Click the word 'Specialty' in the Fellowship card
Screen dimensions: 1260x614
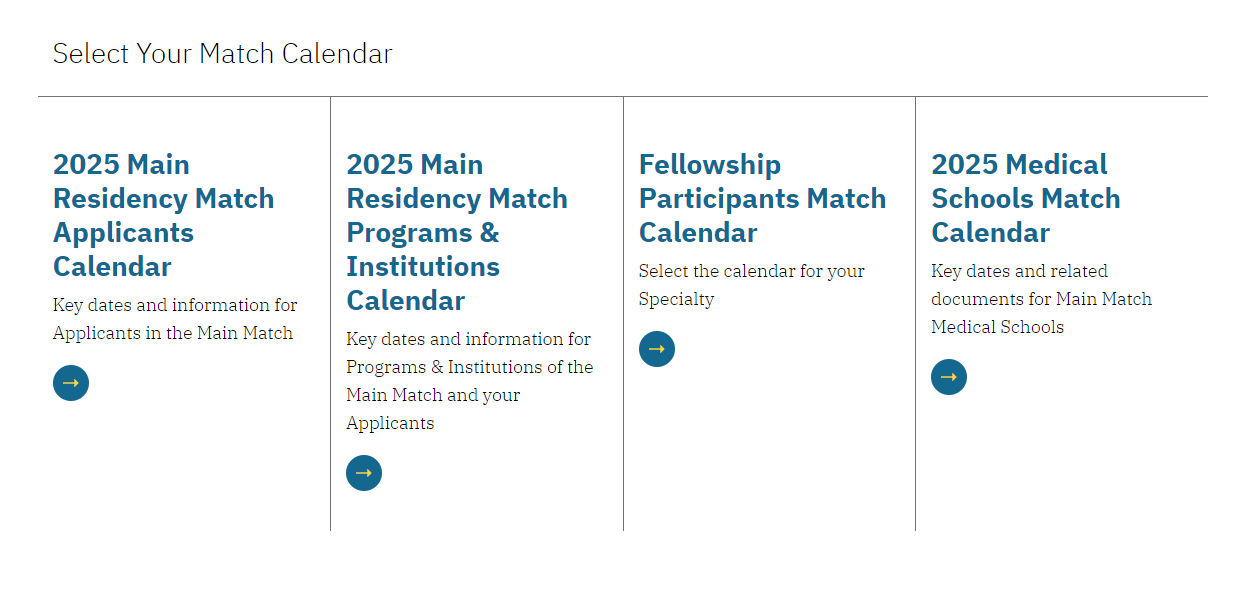point(677,299)
